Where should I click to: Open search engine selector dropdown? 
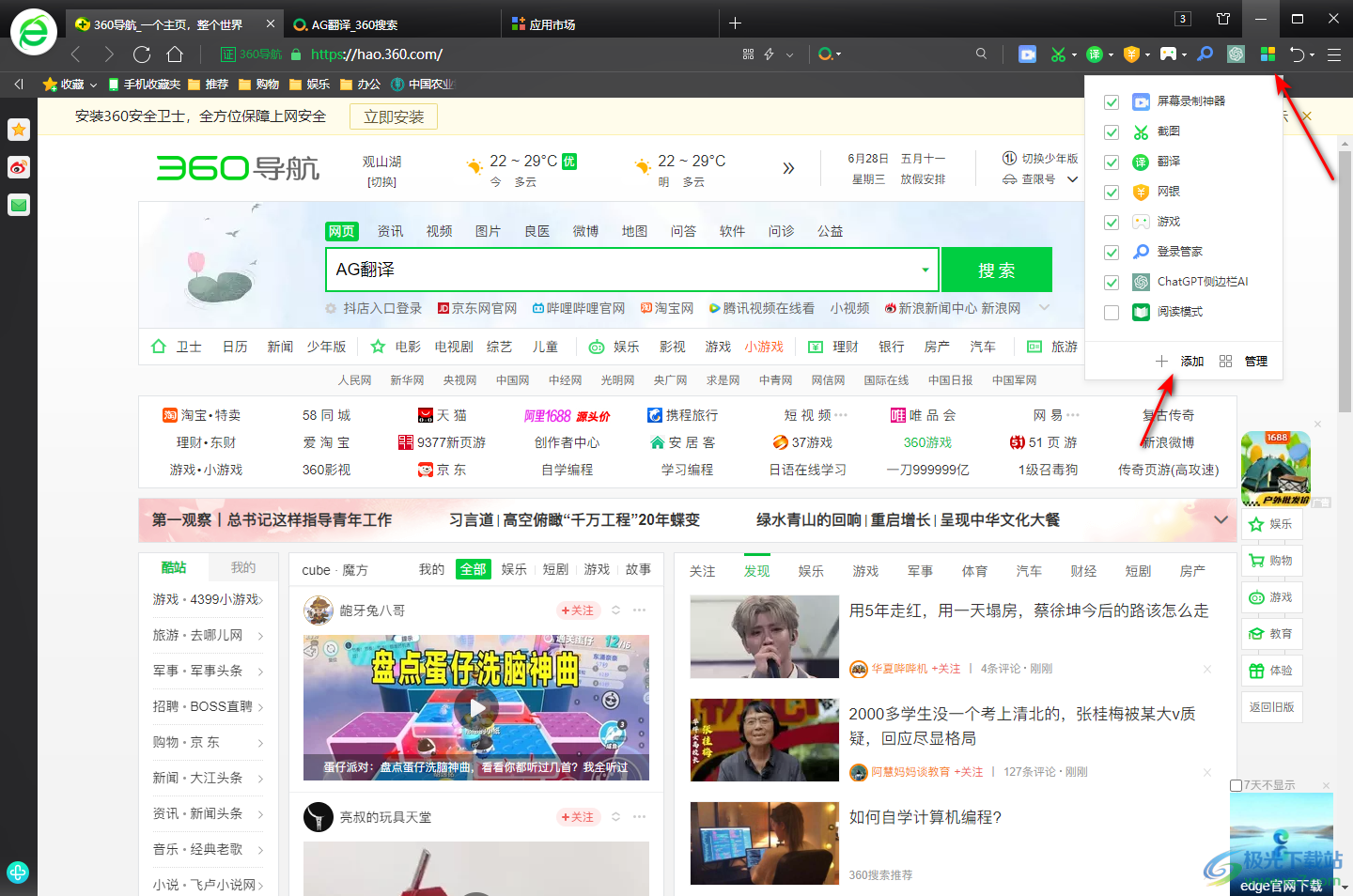click(830, 54)
